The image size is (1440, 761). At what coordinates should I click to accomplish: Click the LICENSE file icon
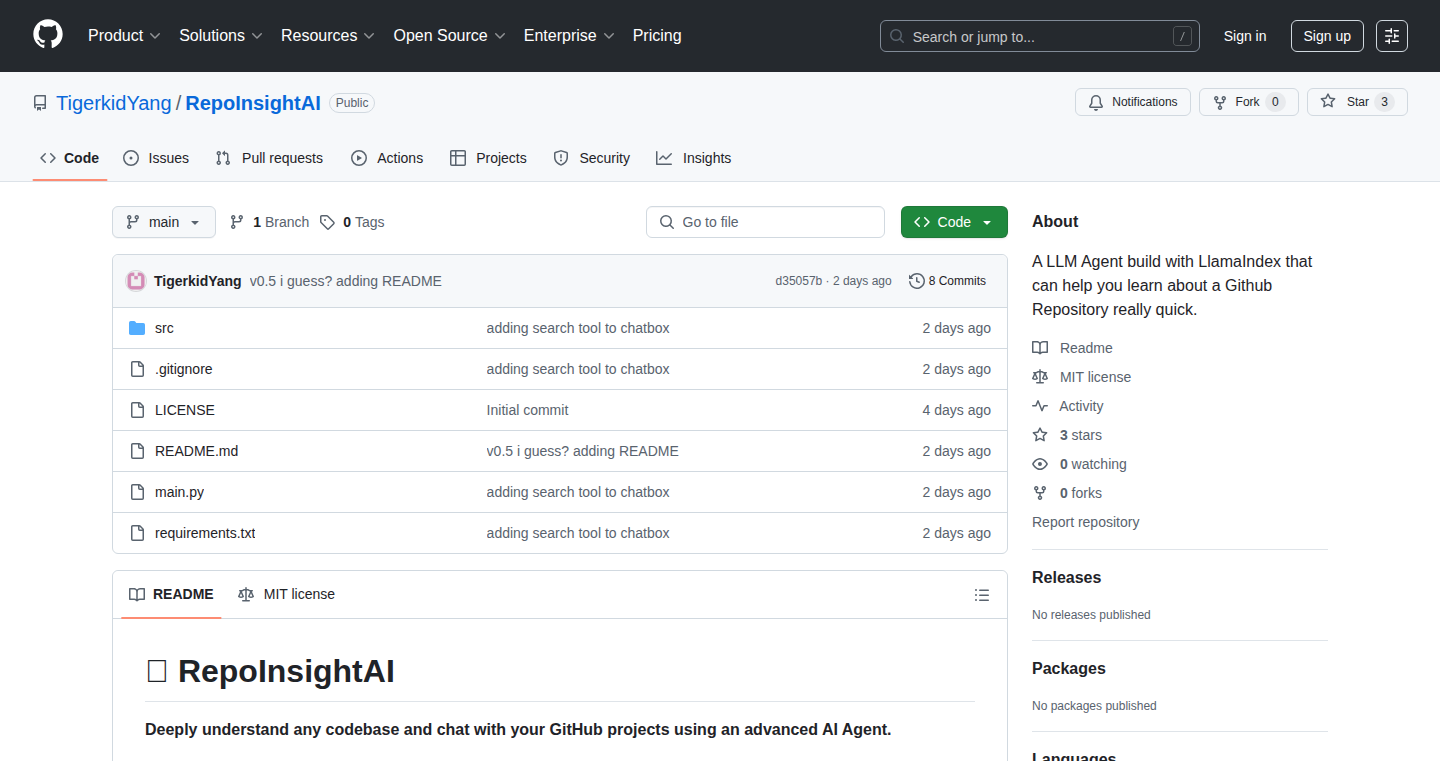[137, 410]
